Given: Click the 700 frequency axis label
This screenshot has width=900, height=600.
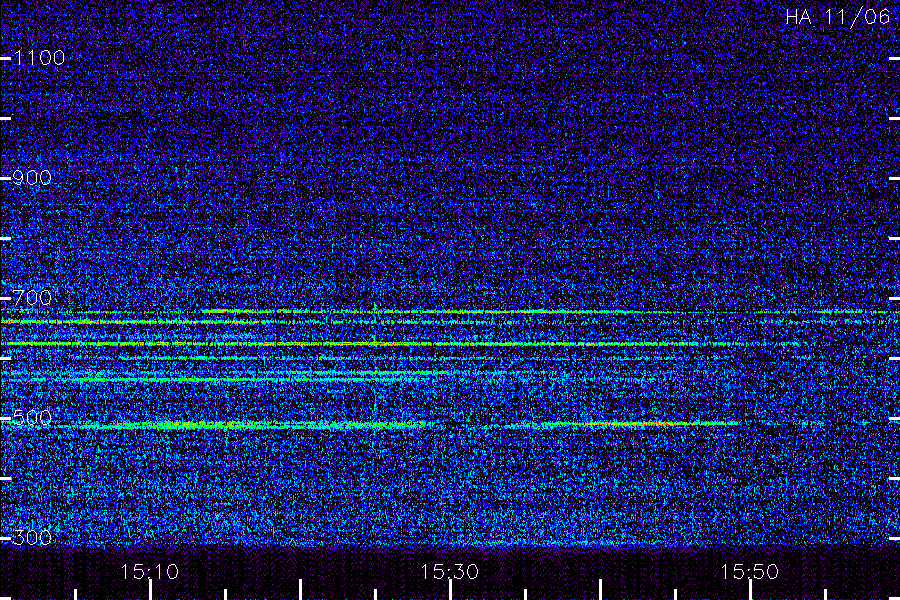Looking at the screenshot, I should [32, 297].
